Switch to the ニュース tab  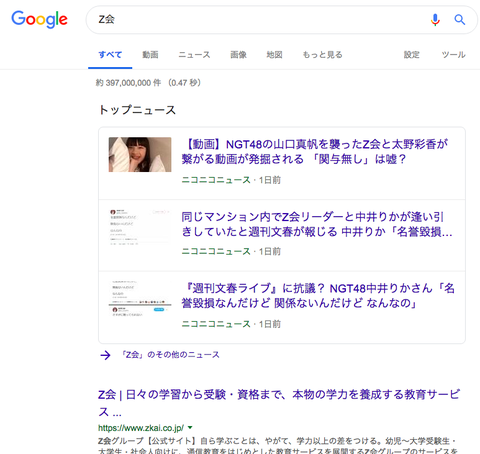point(194,55)
